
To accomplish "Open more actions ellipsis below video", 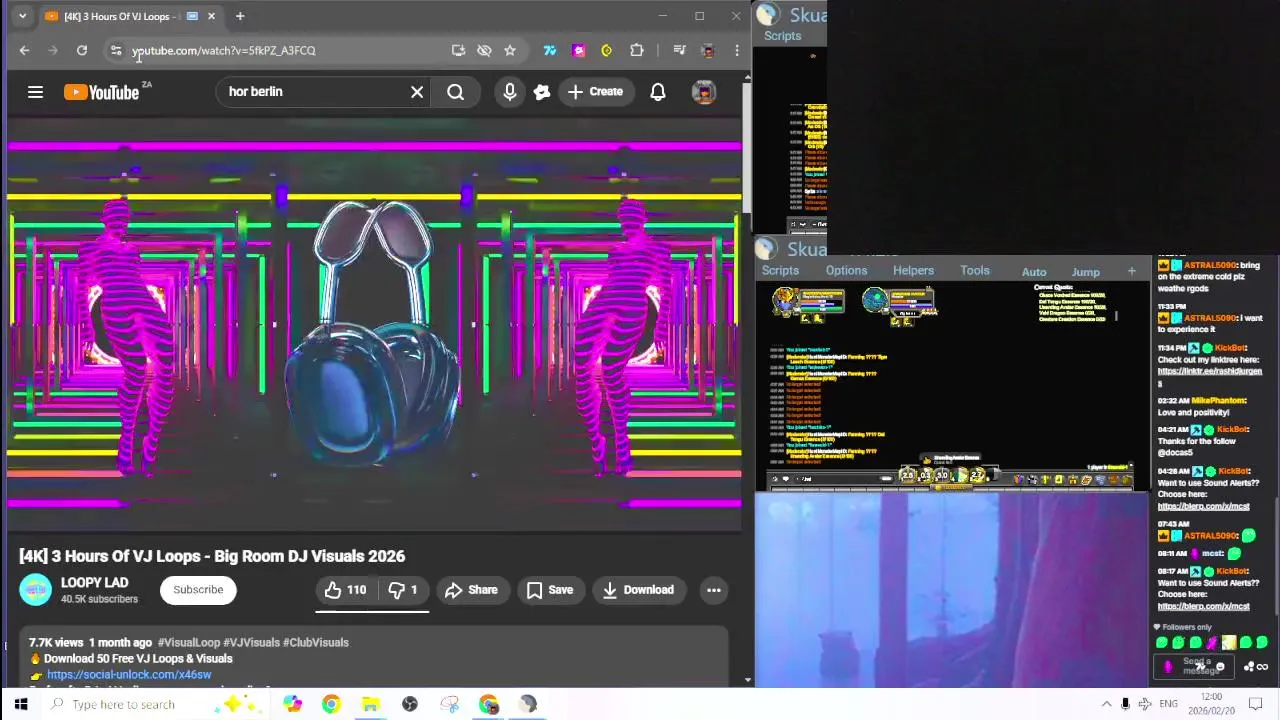I will [714, 590].
